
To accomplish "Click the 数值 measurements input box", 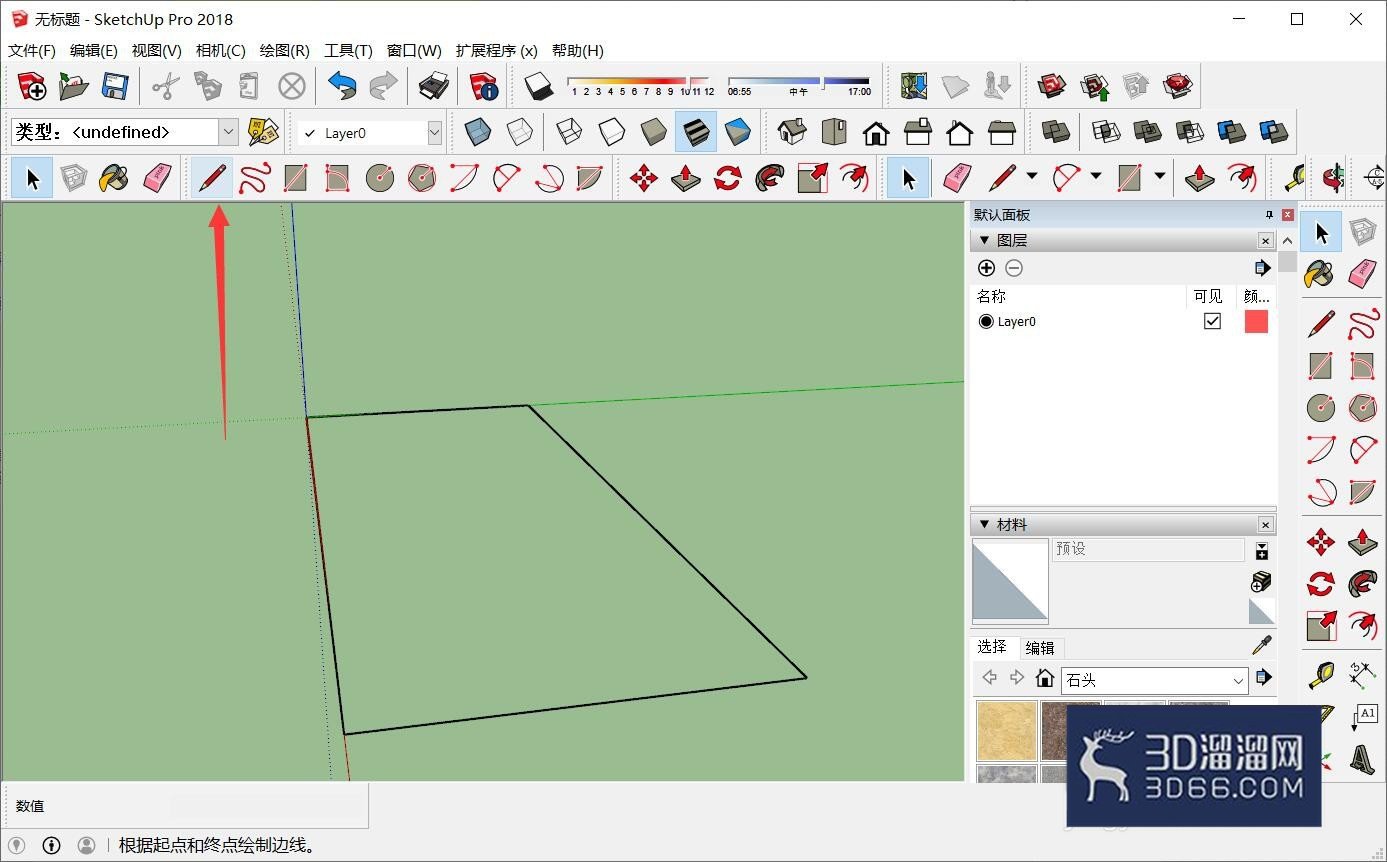I will click(x=267, y=805).
